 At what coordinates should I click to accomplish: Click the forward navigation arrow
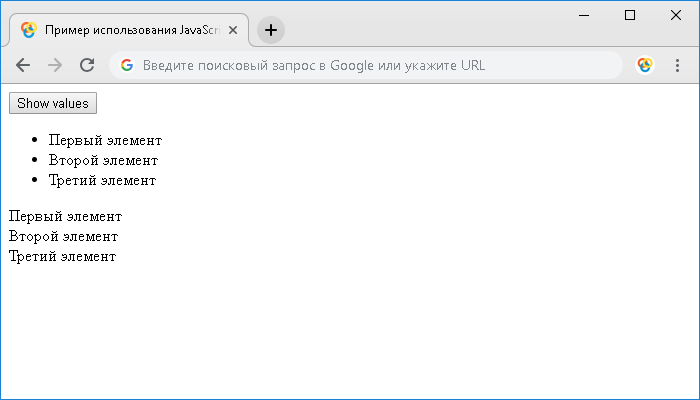(55, 65)
